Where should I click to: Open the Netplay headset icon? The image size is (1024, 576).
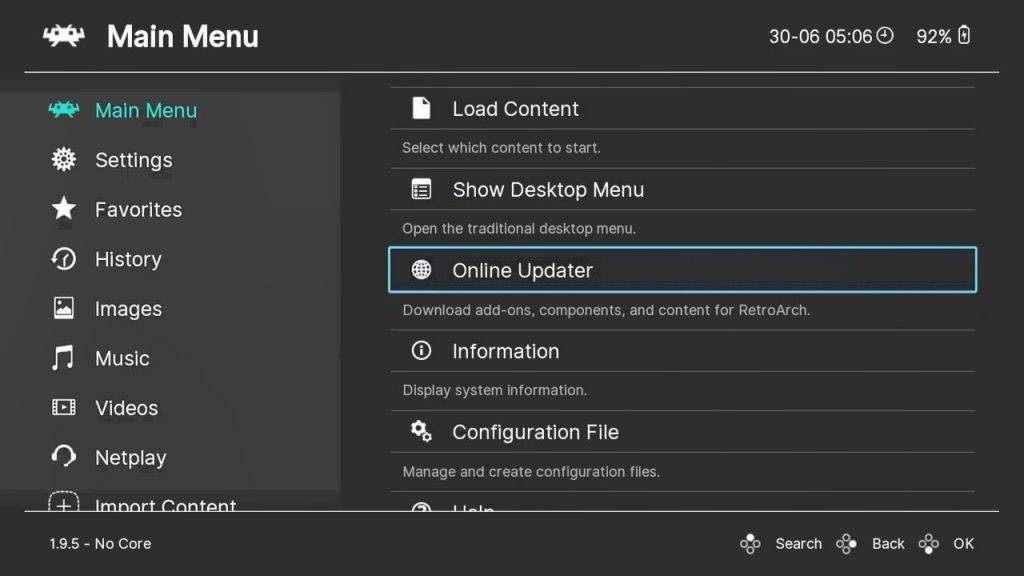pos(63,457)
